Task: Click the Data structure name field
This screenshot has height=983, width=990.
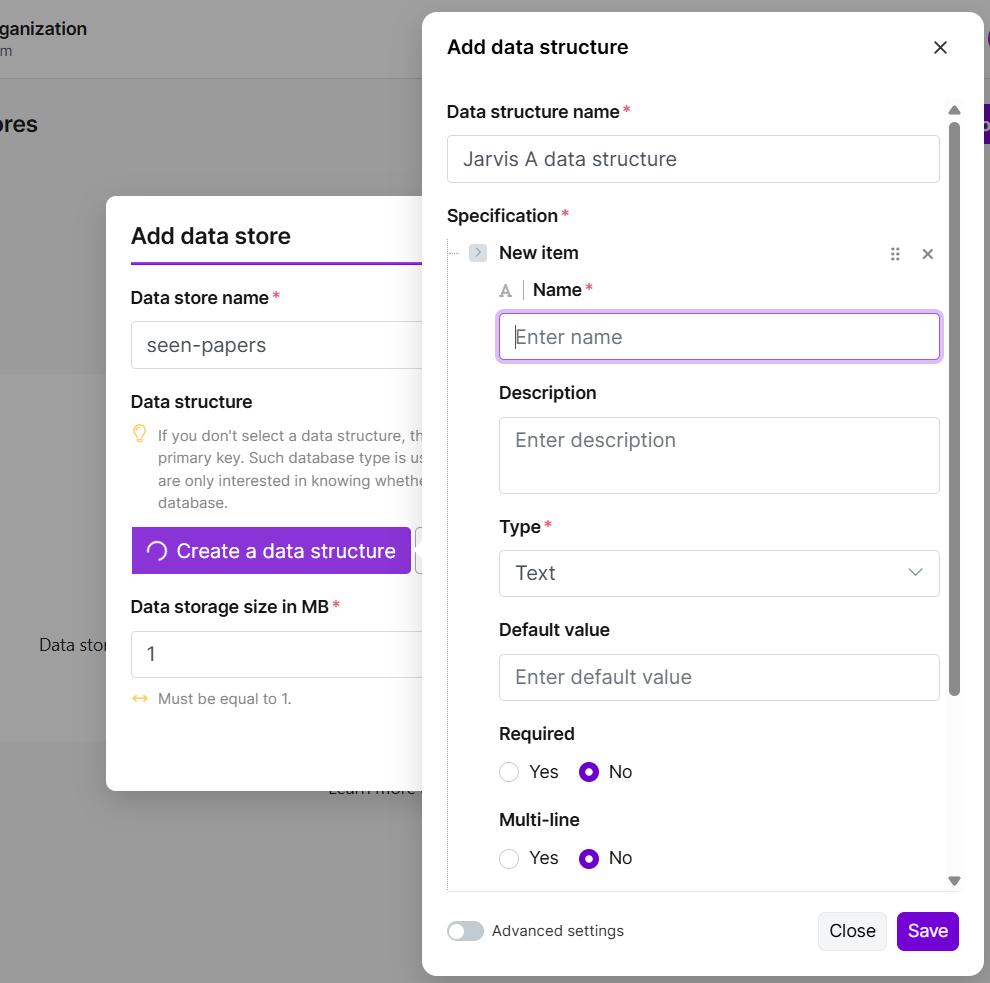Action: (x=693, y=159)
